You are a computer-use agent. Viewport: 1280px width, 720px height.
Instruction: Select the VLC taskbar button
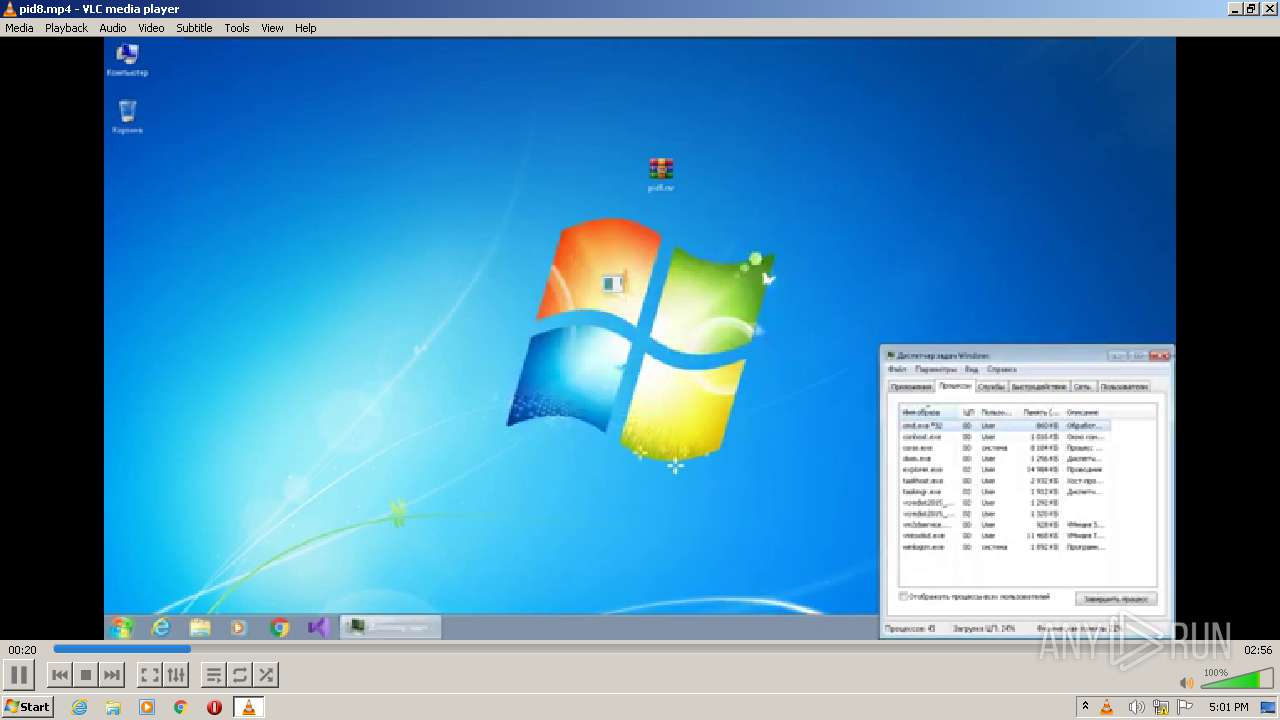click(248, 707)
